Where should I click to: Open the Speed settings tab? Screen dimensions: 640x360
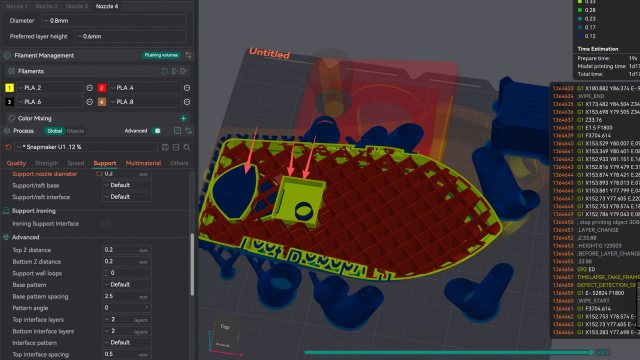[76, 163]
